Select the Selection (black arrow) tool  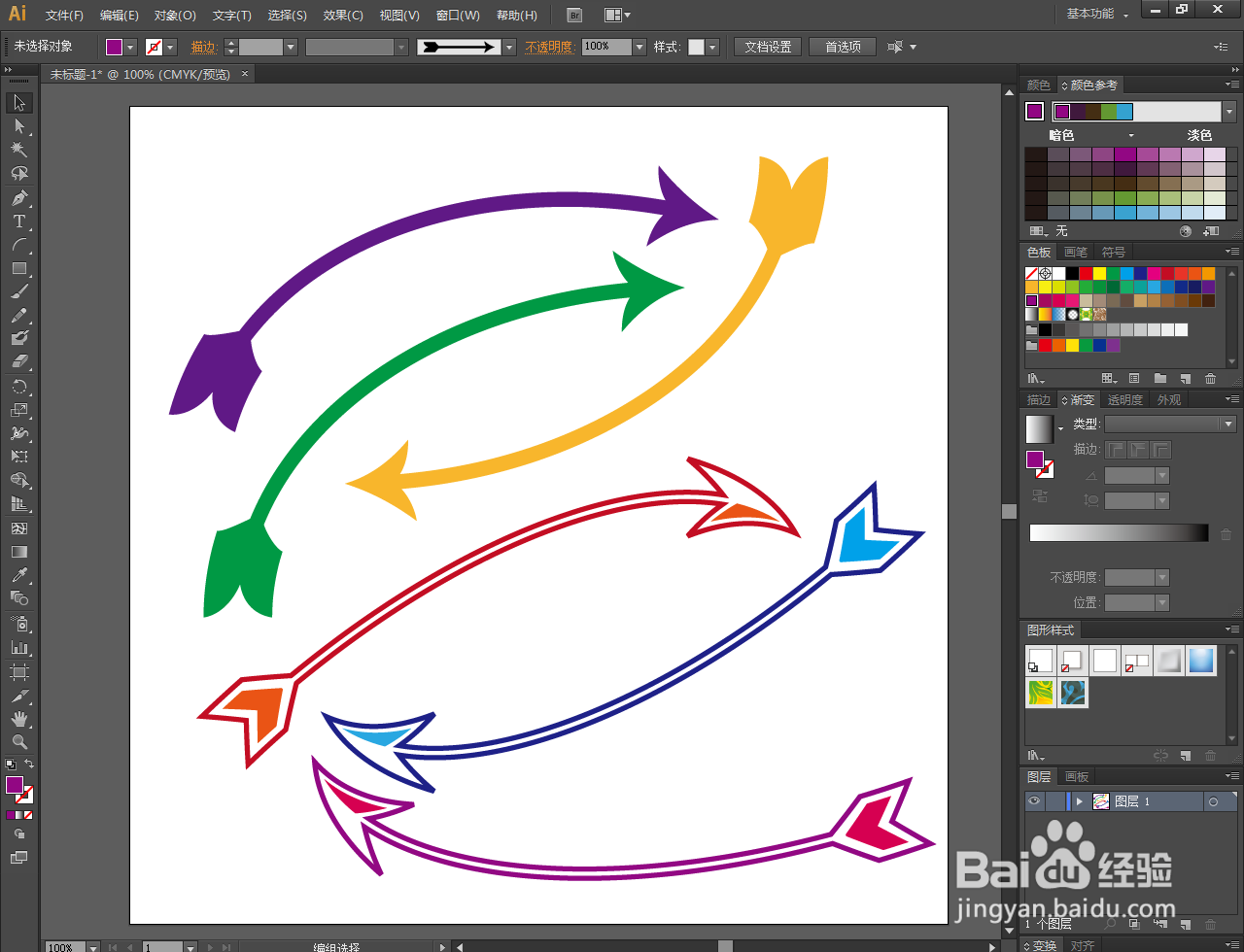tap(19, 103)
